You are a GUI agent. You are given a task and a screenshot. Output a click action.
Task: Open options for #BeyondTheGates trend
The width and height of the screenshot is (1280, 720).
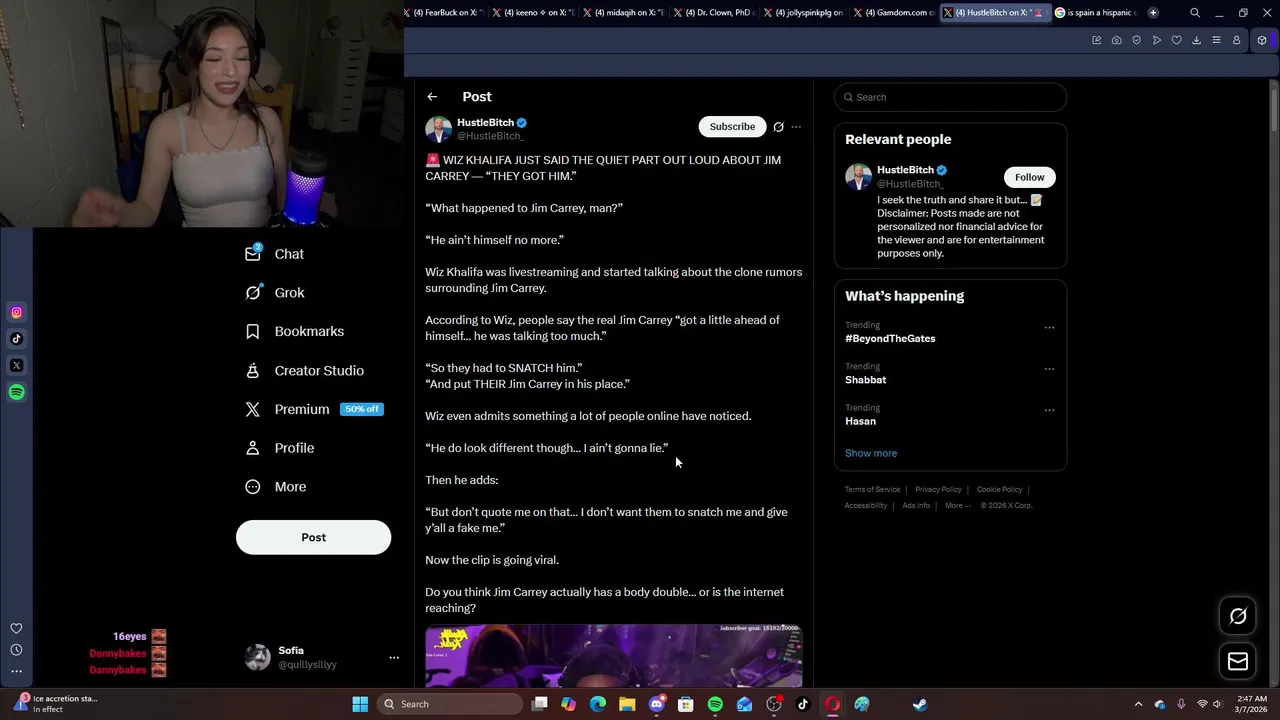tap(1049, 327)
